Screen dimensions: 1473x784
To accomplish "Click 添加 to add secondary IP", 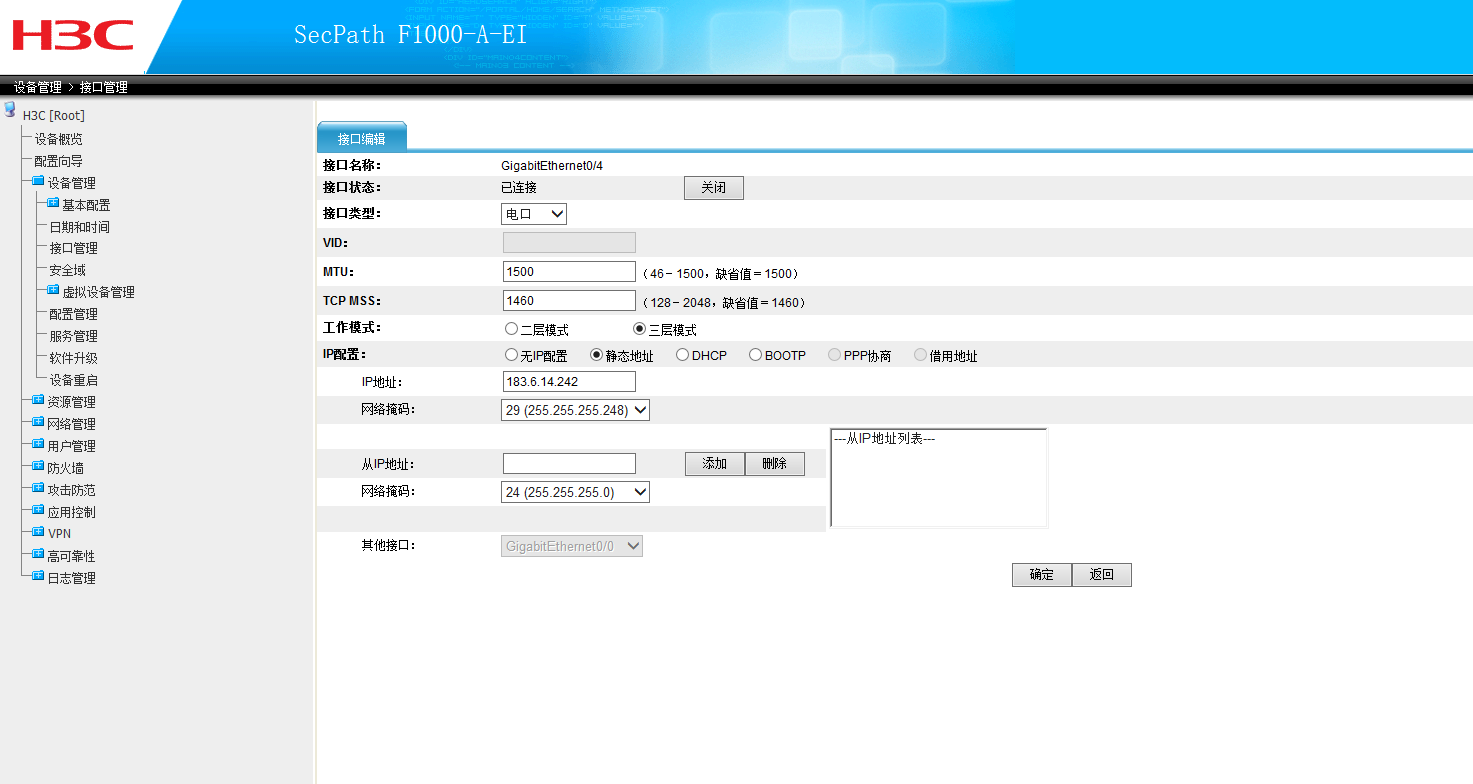I will [x=715, y=464].
